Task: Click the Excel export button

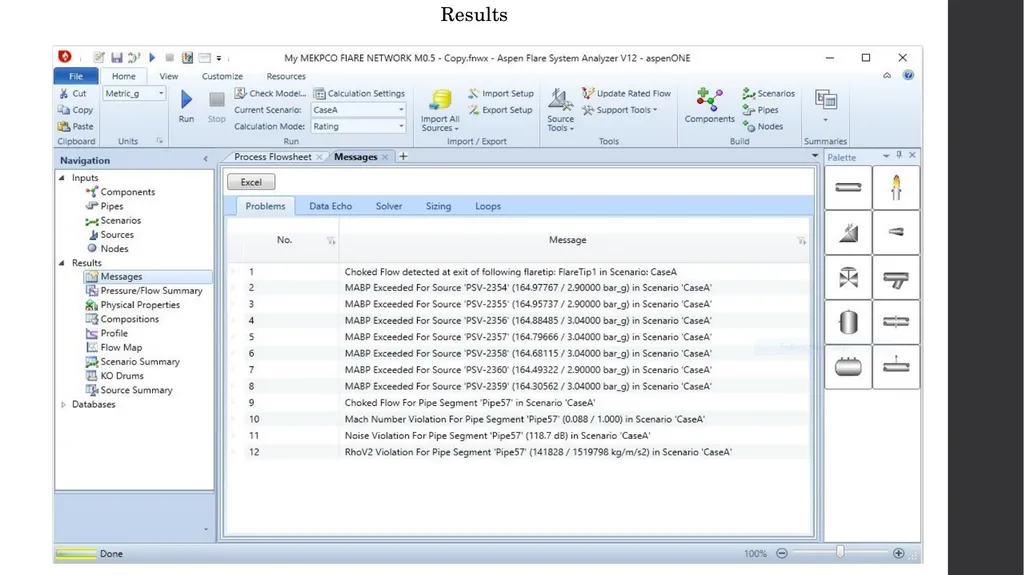Action: click(x=251, y=182)
